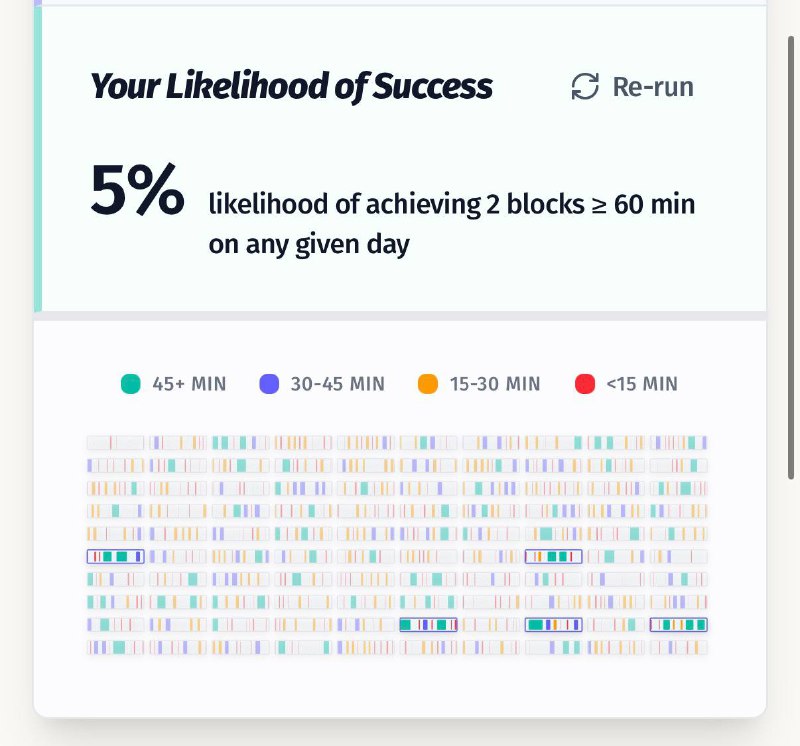Open the highlighted day bar in row nine, sixth column
Screen dimensions: 800x746
tap(428, 624)
